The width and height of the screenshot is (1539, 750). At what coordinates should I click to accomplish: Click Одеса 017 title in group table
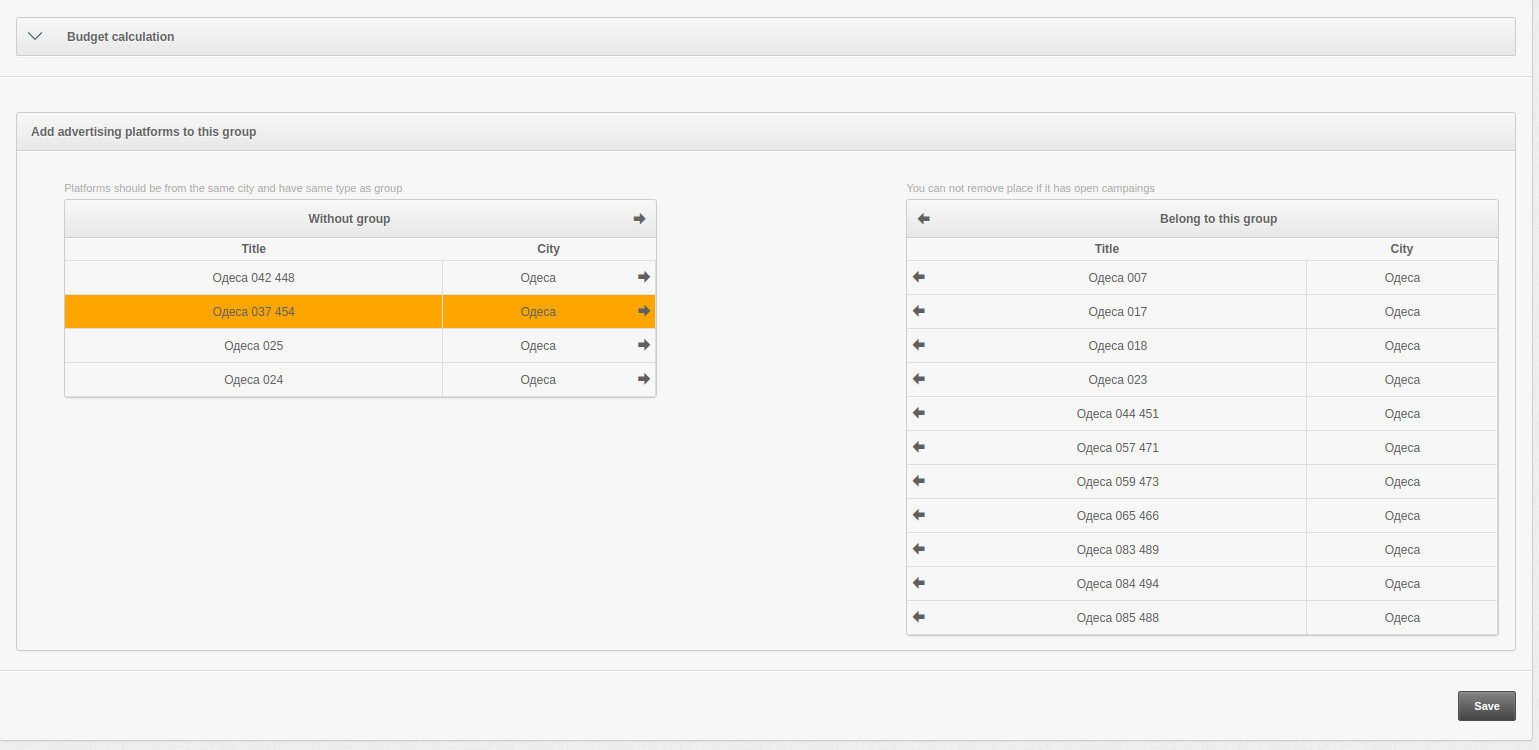click(1118, 312)
